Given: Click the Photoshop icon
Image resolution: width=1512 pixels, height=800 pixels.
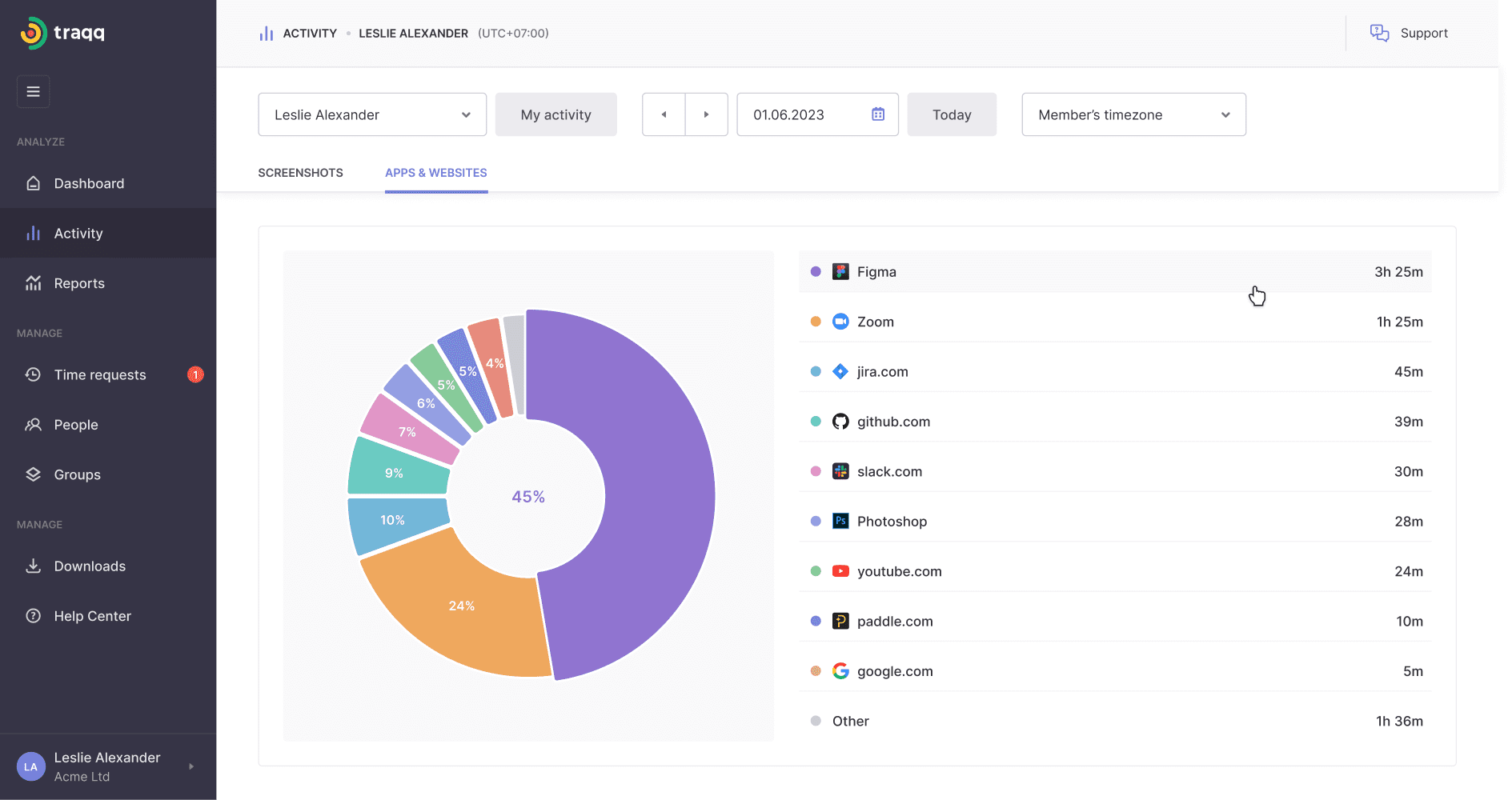Looking at the screenshot, I should click(x=840, y=521).
